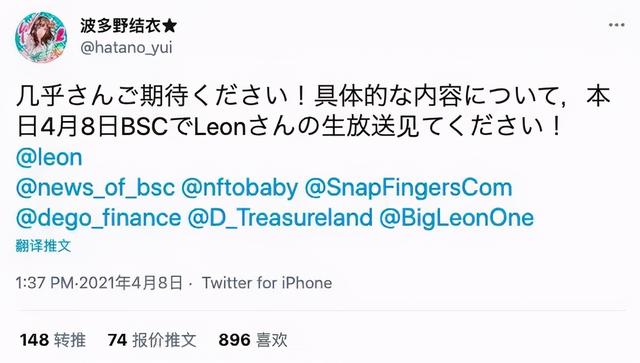
Task: Click the @hatano_yui handle
Action: point(126,48)
